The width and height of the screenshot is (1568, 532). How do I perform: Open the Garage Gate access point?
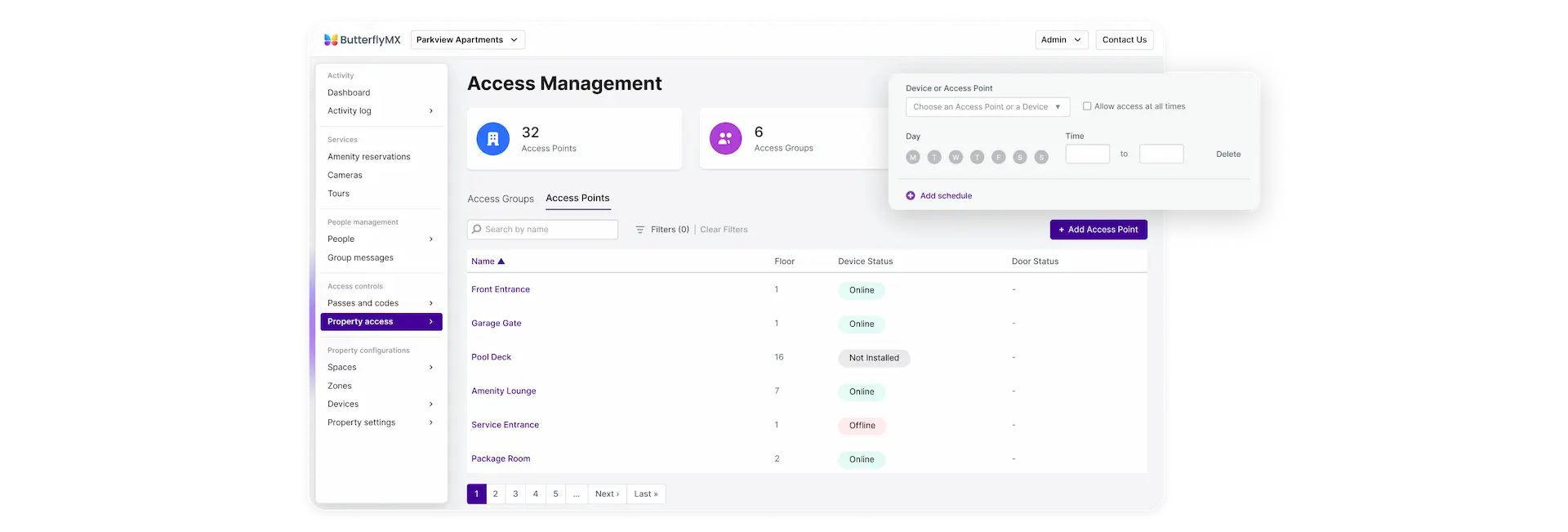pos(496,324)
